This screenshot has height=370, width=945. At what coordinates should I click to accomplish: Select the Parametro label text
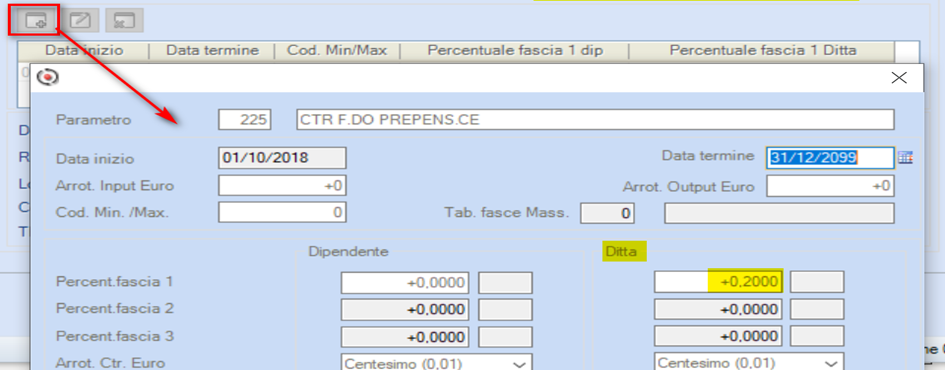coord(93,120)
